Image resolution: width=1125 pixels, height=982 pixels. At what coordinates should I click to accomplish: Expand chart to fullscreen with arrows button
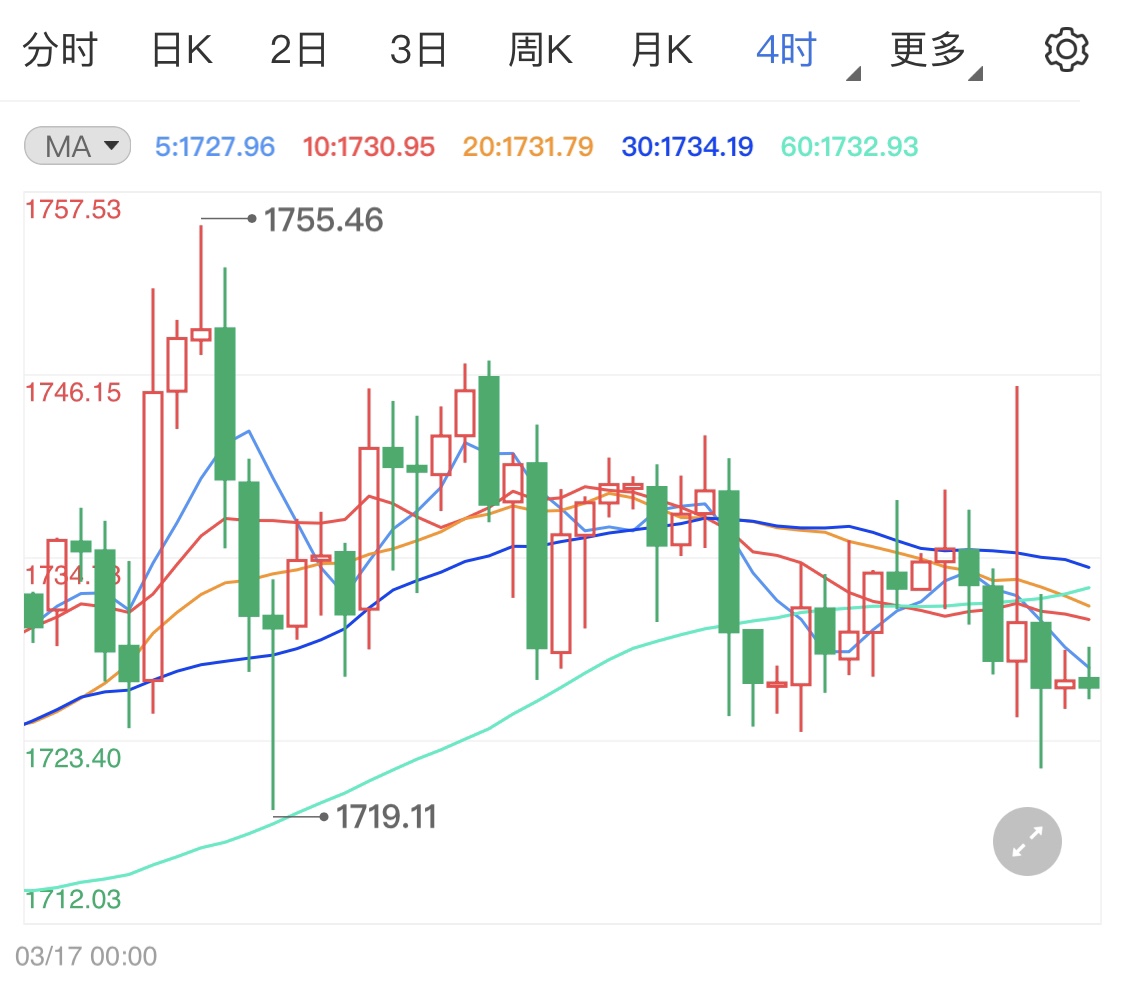coord(1027,841)
